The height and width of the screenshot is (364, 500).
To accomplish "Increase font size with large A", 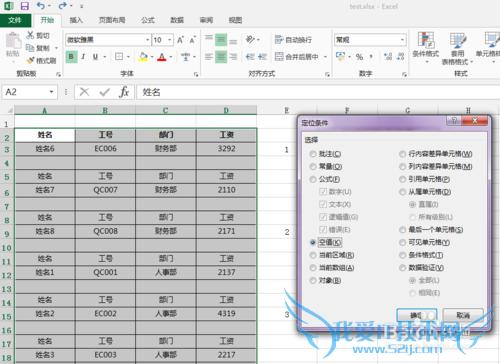I will tap(180, 40).
